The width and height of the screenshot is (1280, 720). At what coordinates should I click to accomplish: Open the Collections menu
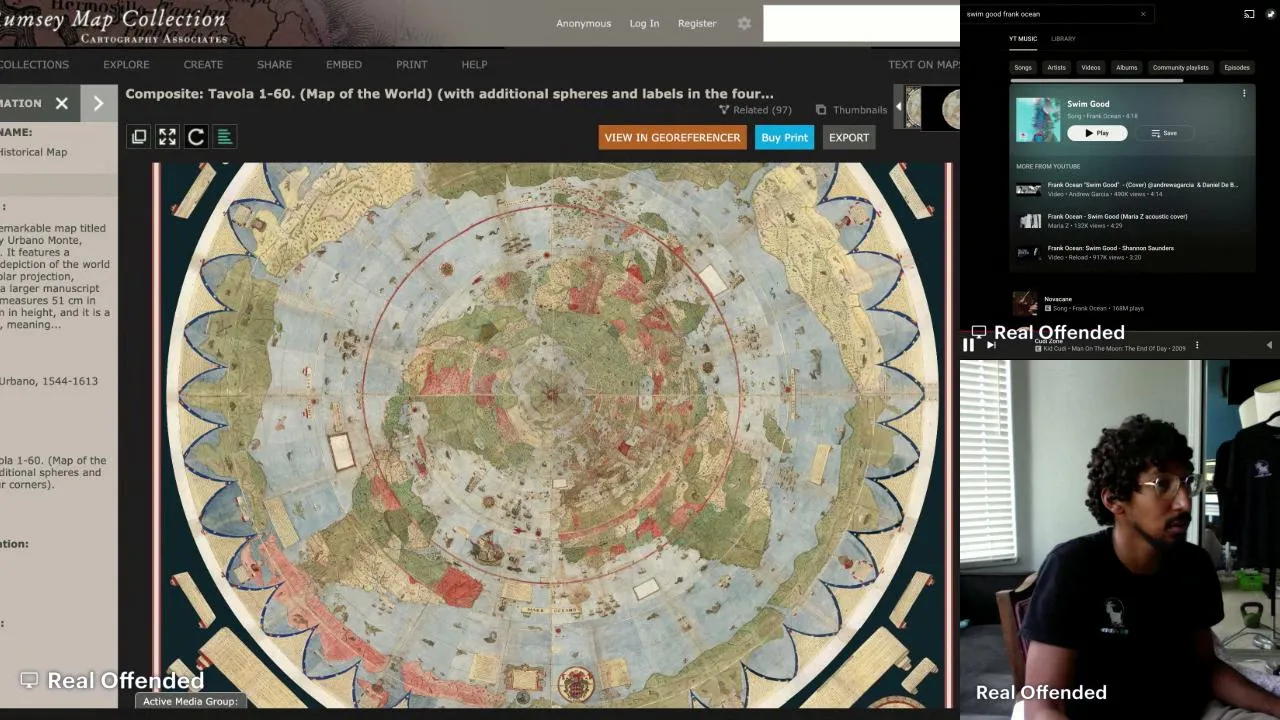(x=34, y=65)
